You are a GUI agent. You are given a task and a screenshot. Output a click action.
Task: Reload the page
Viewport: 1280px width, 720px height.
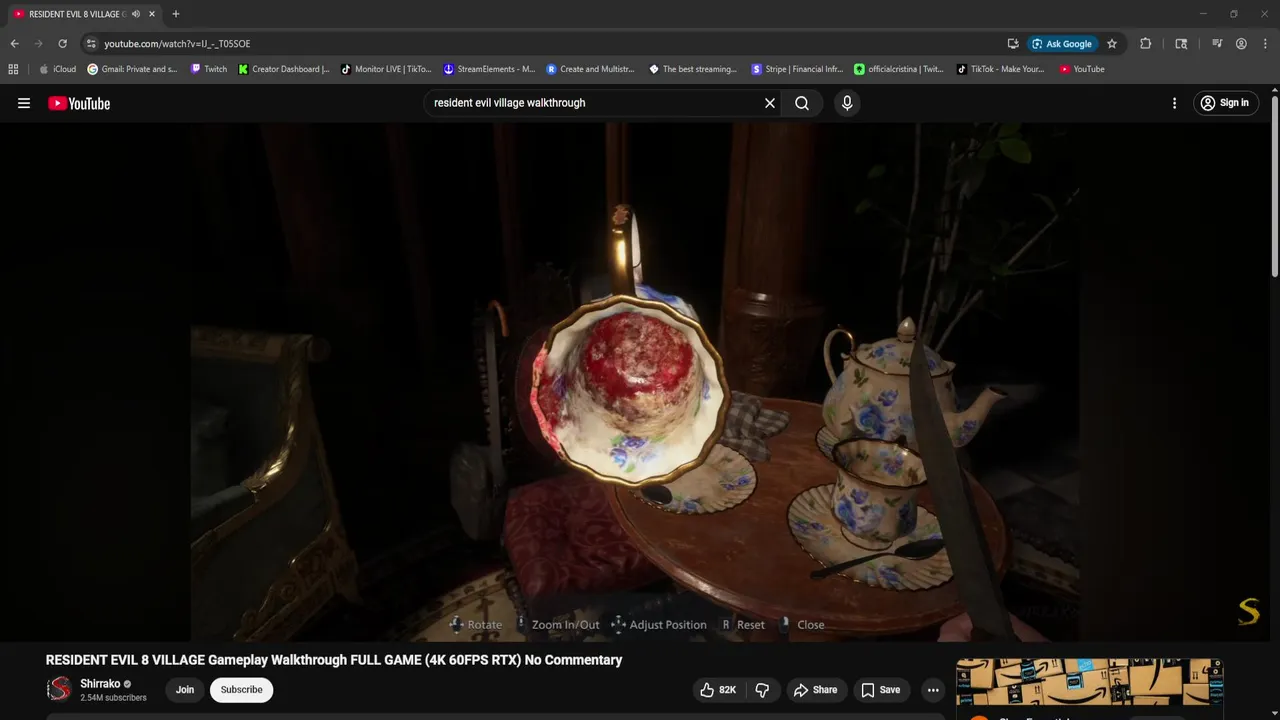point(62,44)
